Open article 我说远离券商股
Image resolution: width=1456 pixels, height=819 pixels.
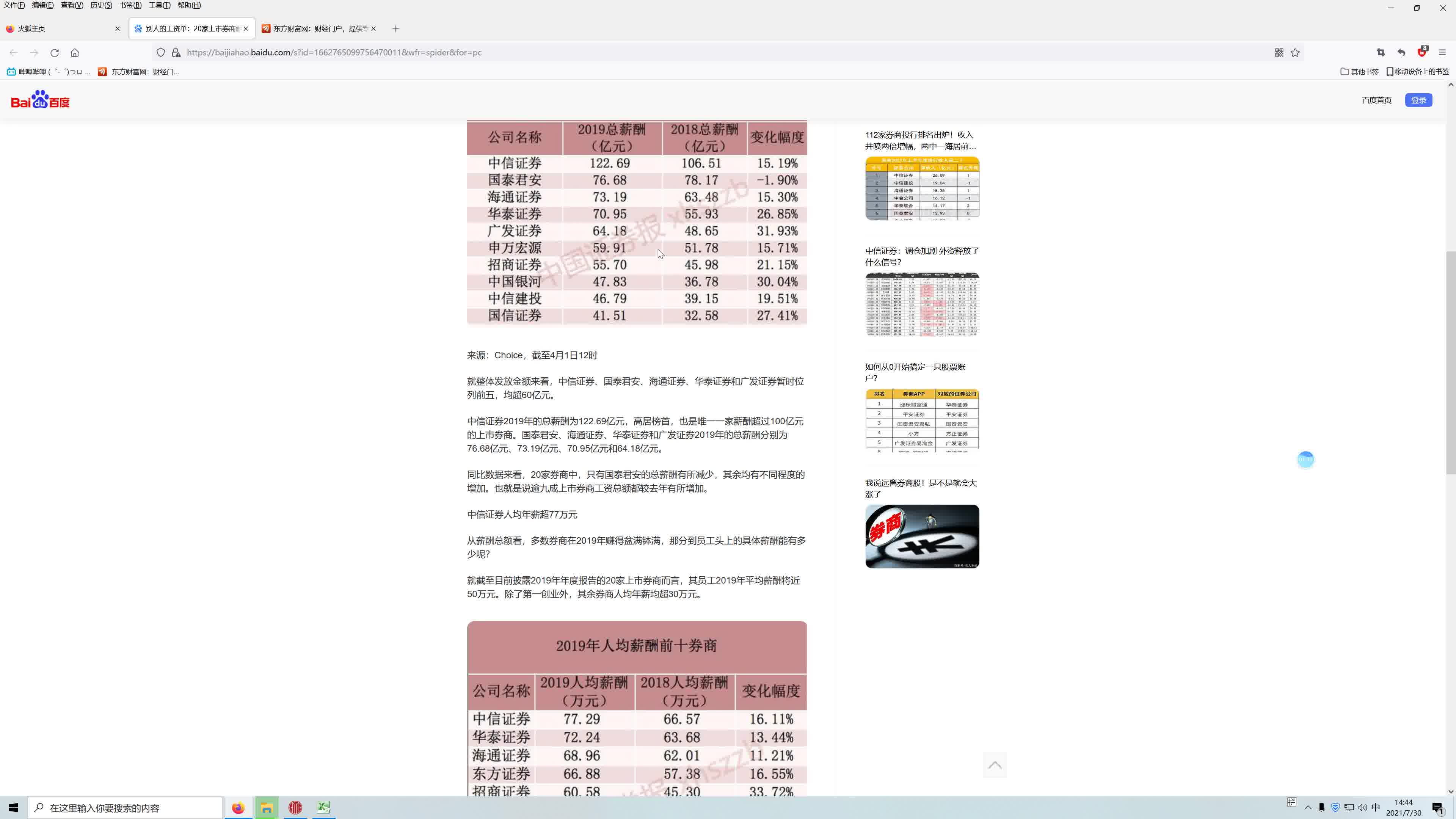[920, 488]
